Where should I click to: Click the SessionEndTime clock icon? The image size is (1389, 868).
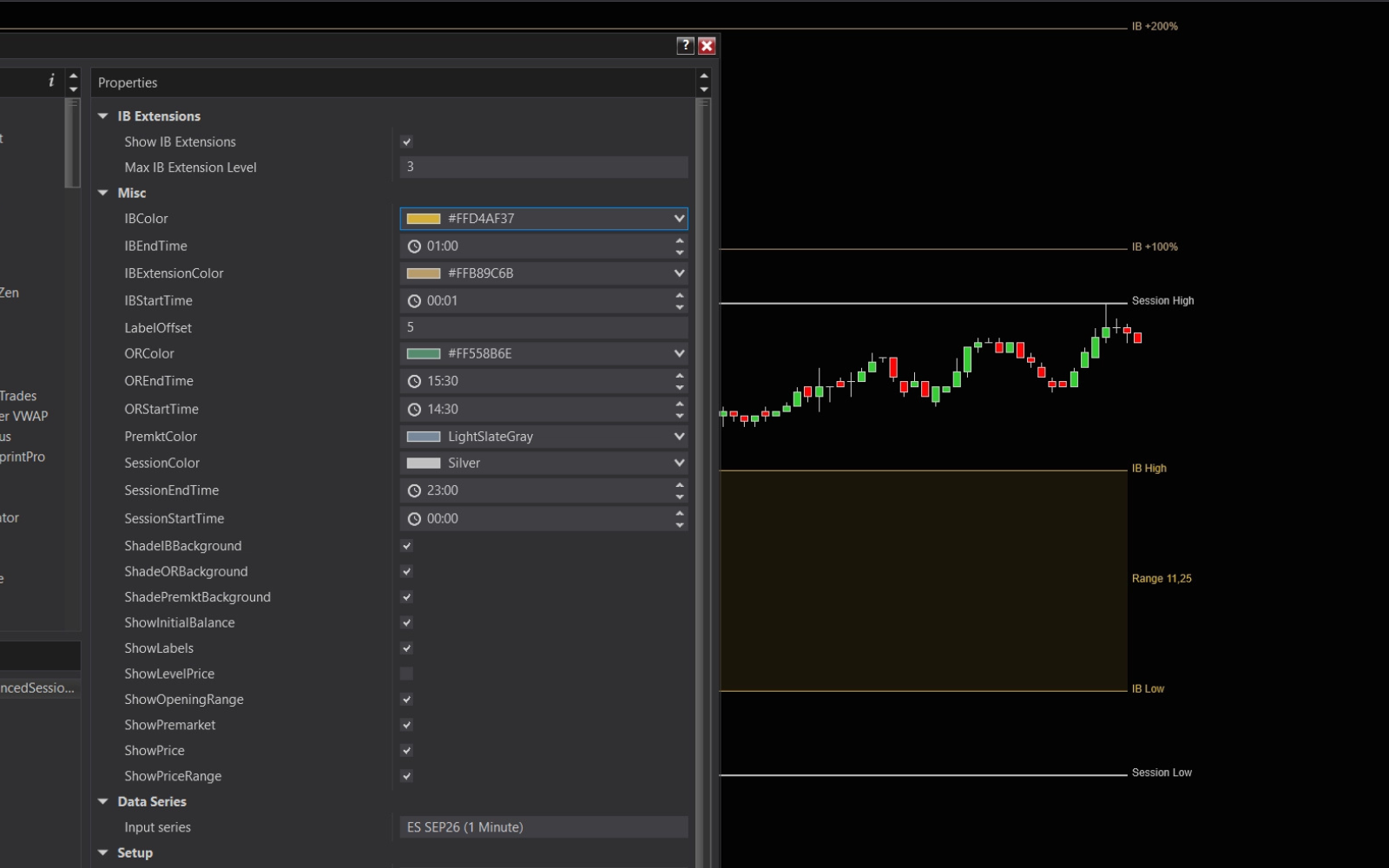pyautogui.click(x=414, y=490)
